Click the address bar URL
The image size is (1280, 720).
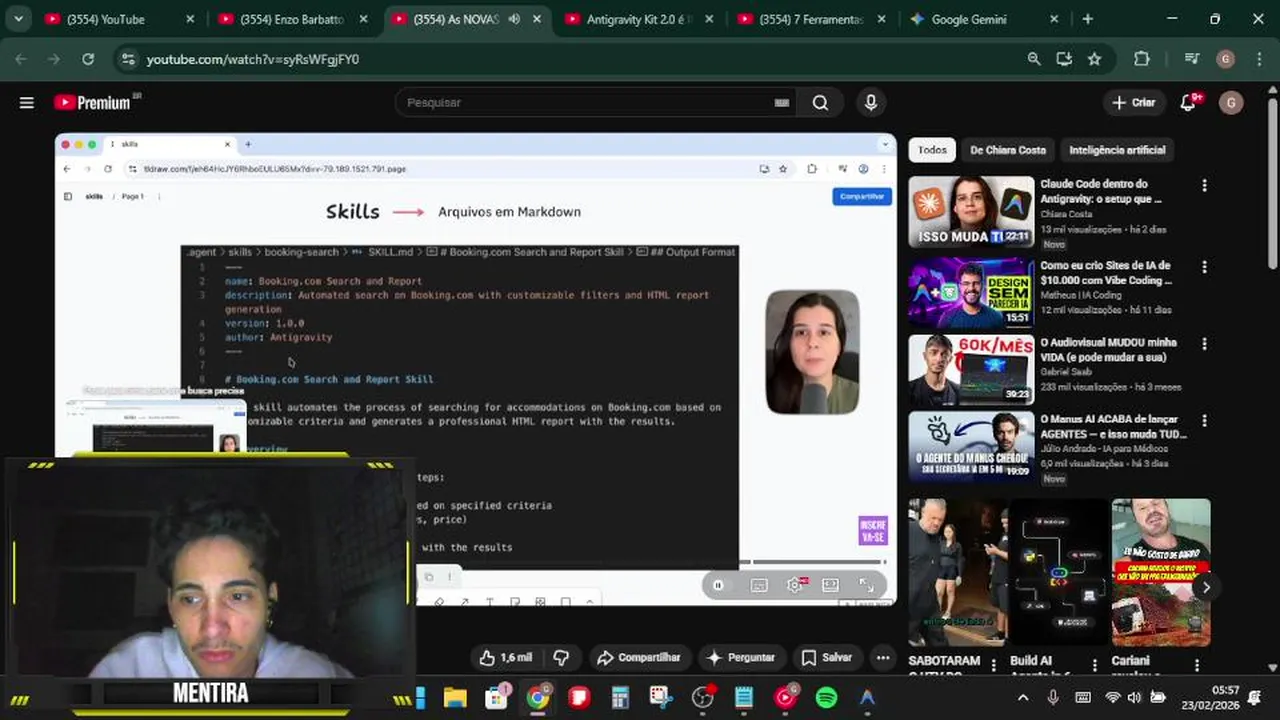point(253,59)
